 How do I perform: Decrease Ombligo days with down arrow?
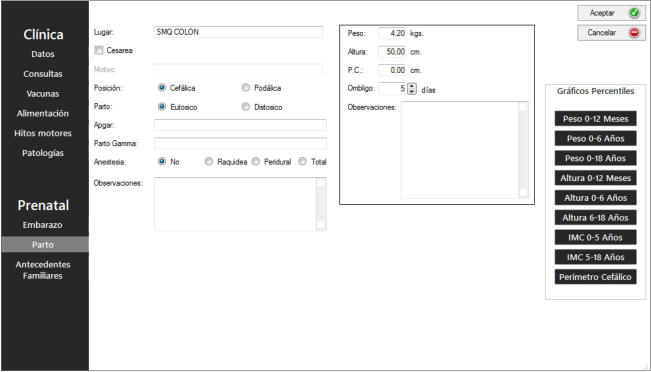(x=411, y=91)
